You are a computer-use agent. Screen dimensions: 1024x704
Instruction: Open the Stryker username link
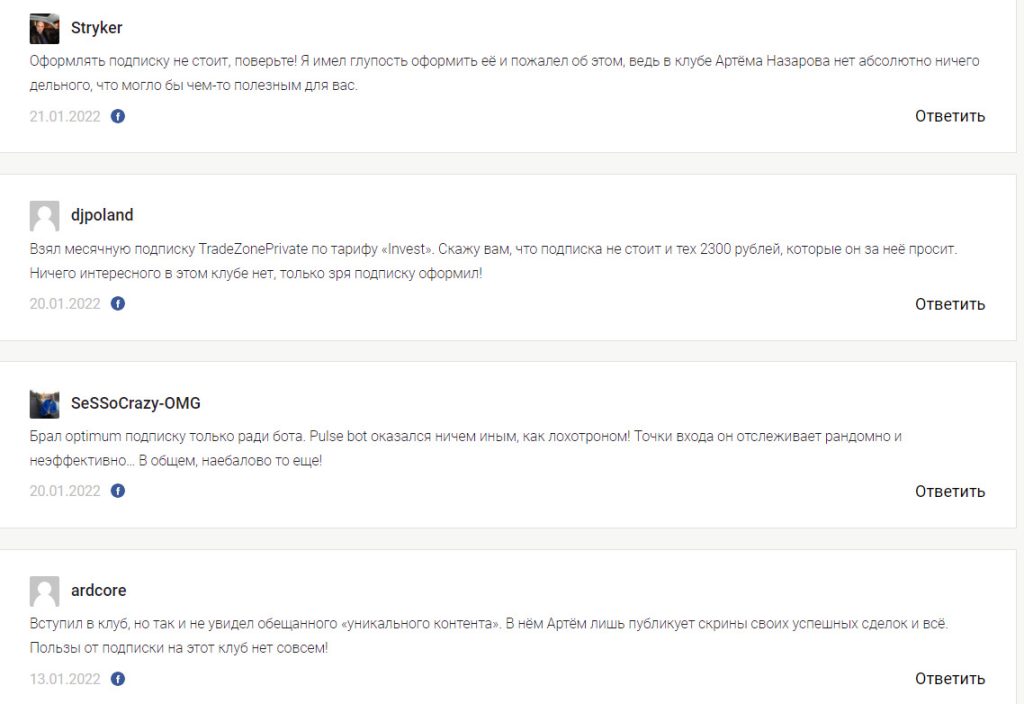coord(97,28)
